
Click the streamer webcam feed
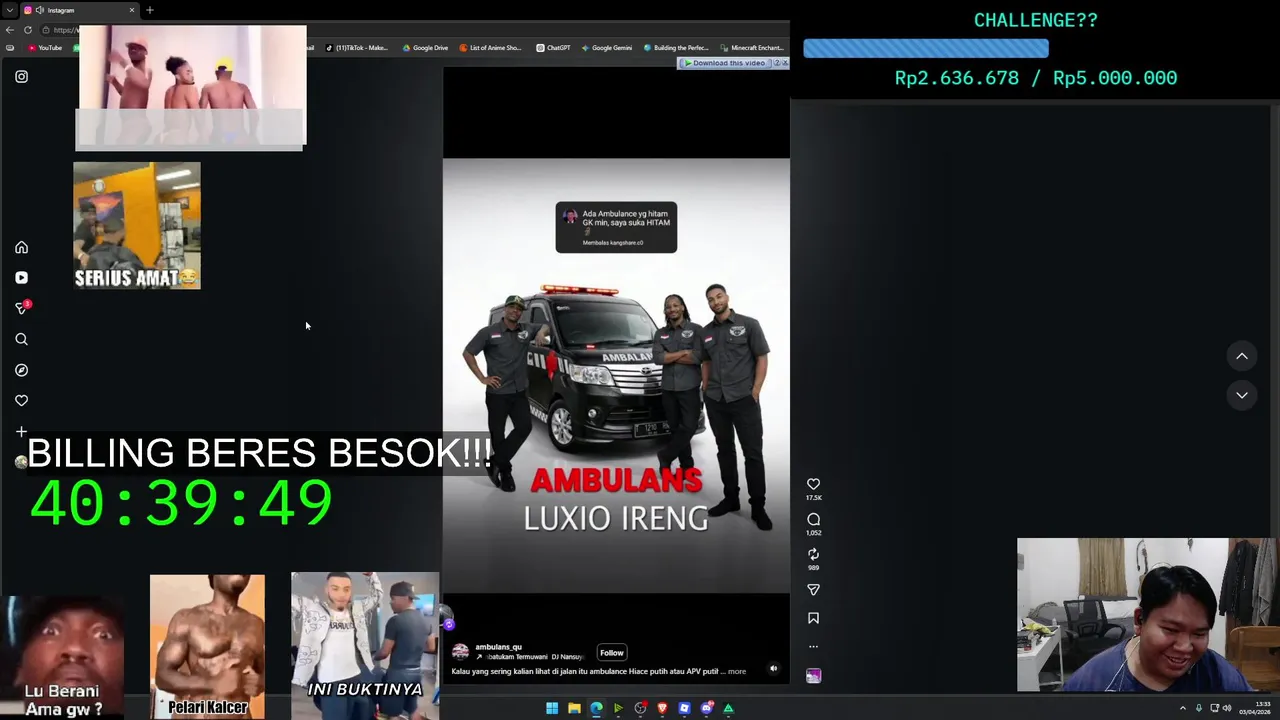[x=1147, y=615]
